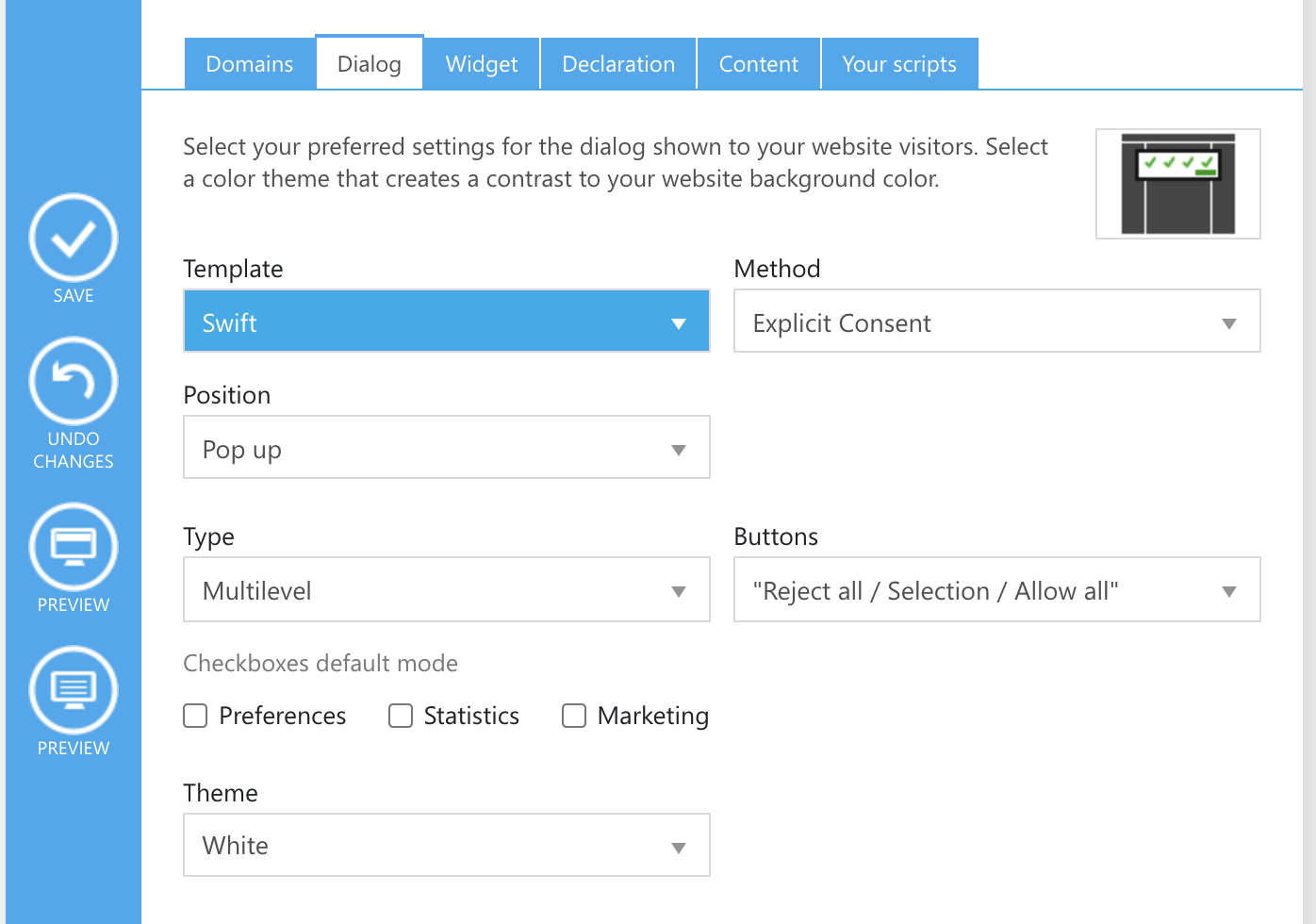Open the Your scripts tab
This screenshot has width=1316, height=924.
[899, 64]
